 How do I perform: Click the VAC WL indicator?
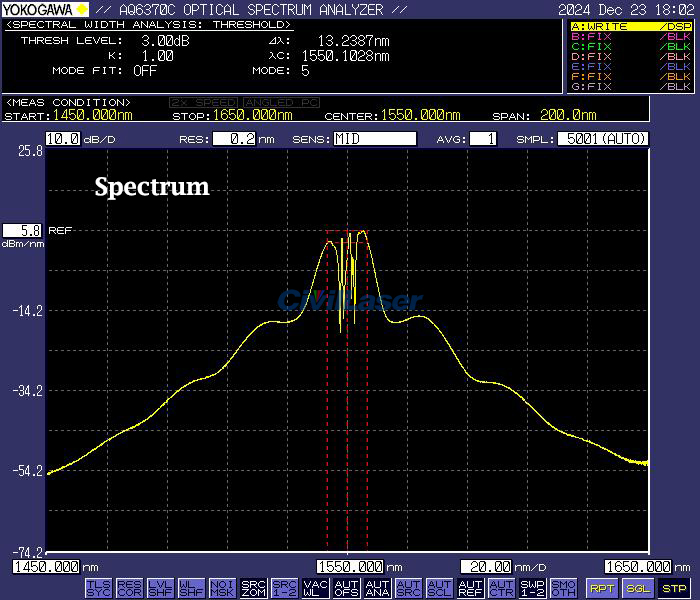(316, 588)
